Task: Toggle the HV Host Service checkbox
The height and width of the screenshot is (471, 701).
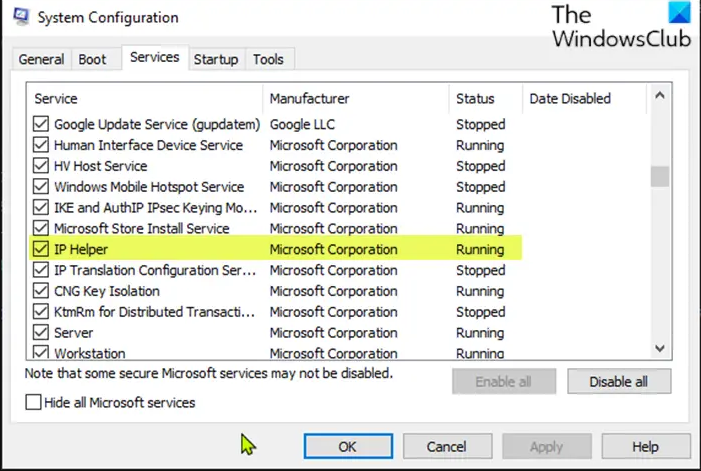Action: [40, 166]
